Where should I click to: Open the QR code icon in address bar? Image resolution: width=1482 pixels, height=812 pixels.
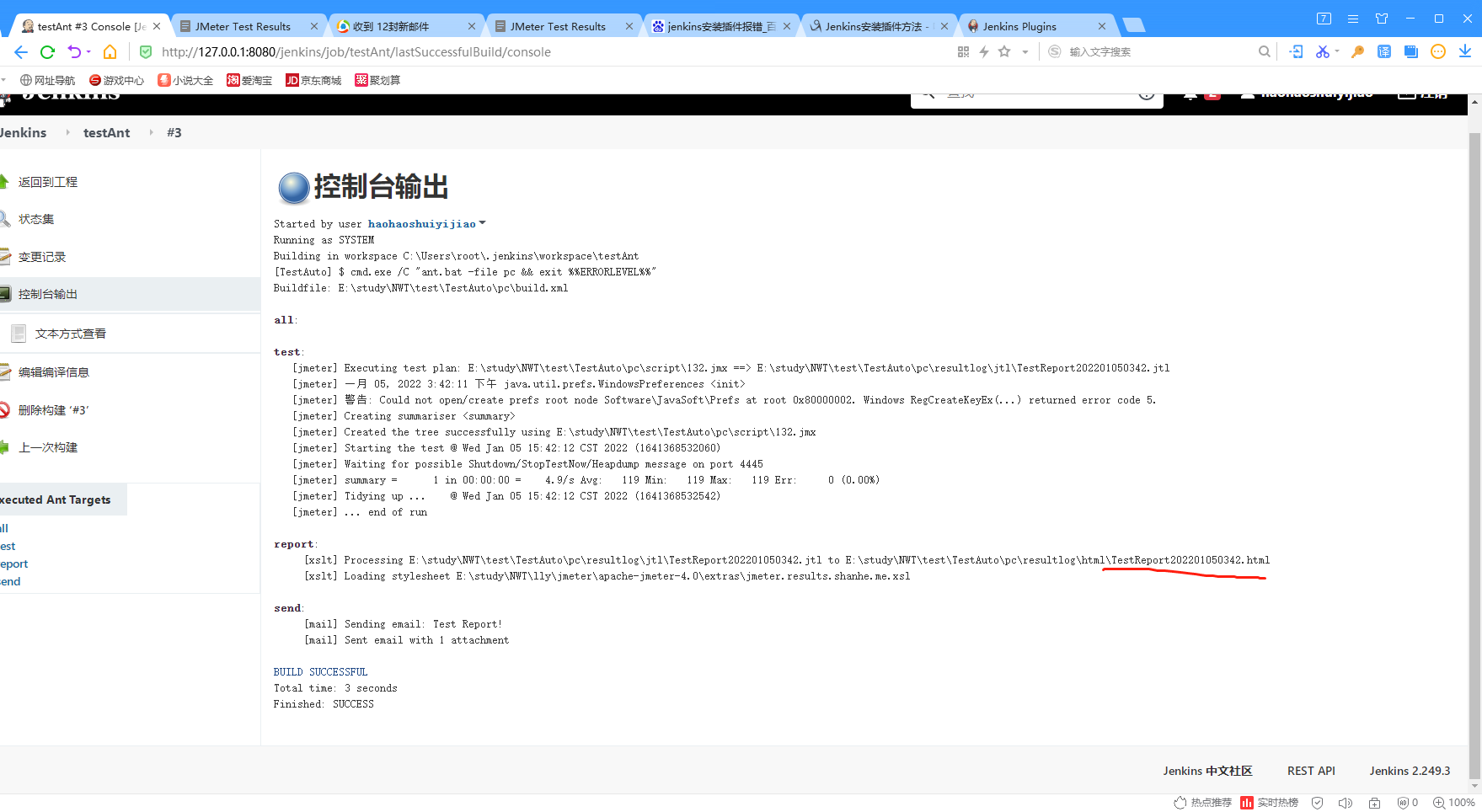[x=963, y=52]
